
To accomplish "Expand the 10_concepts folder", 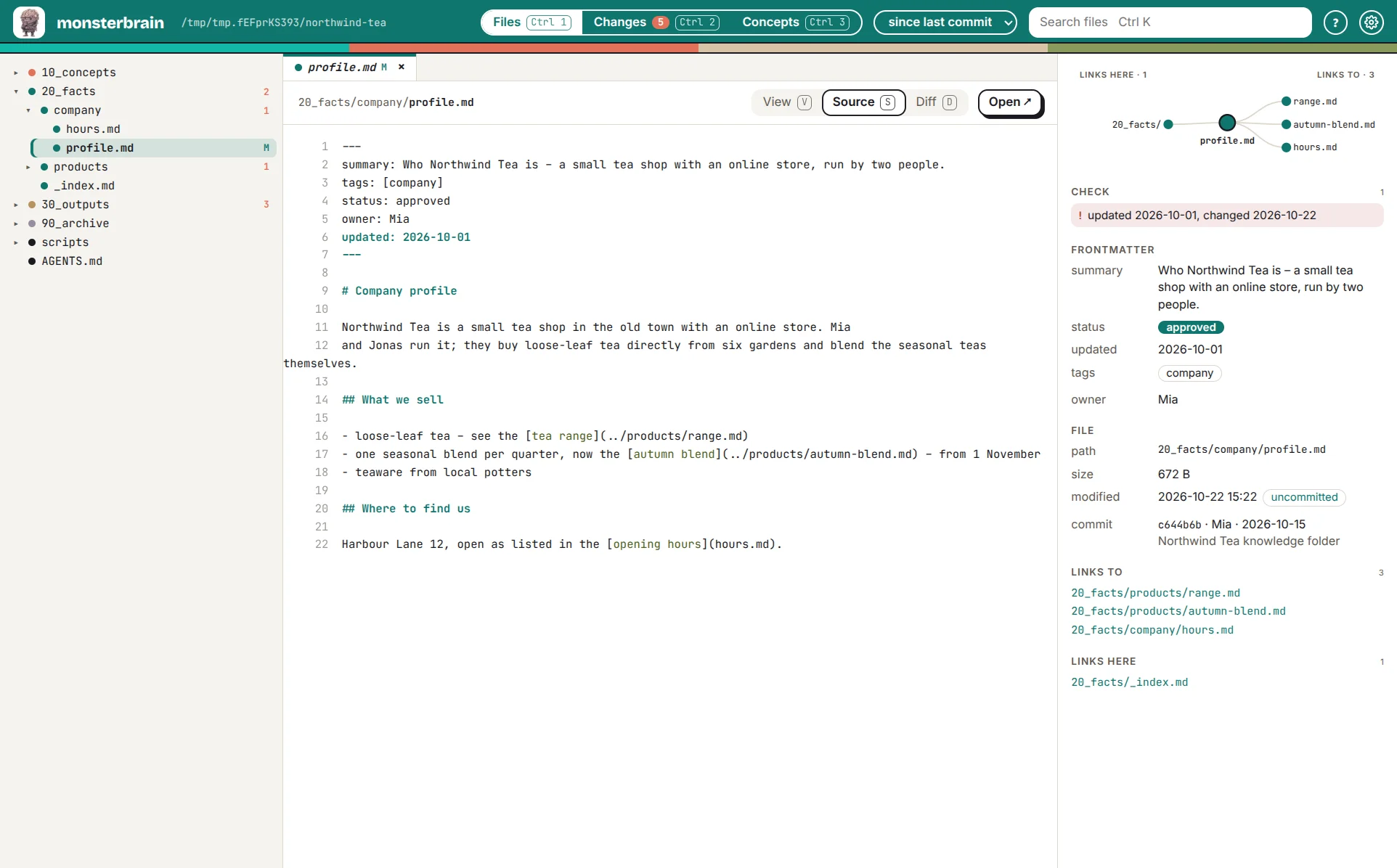I will (16, 73).
